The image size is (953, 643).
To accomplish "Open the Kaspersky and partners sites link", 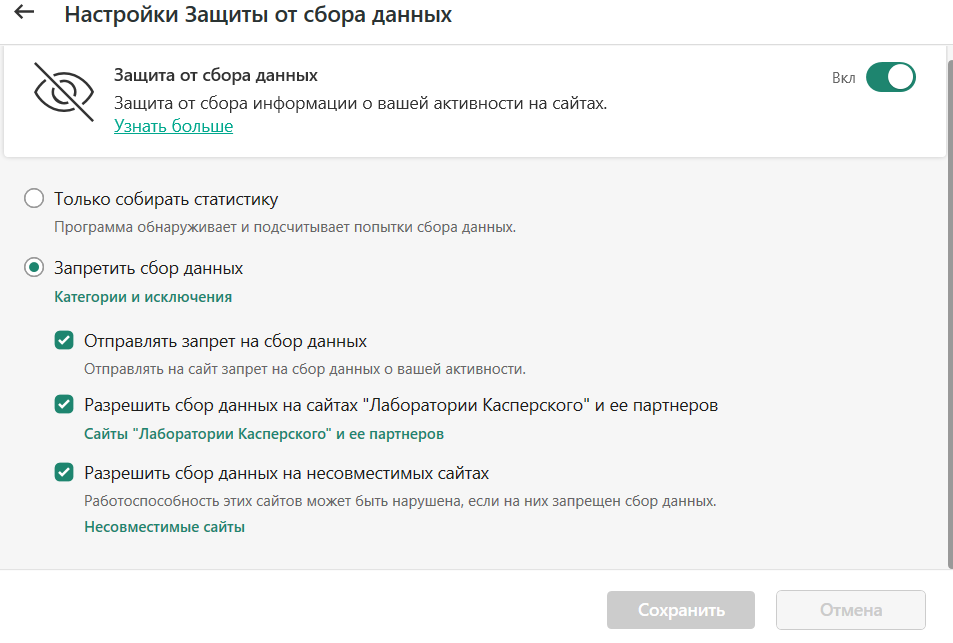I will [x=264, y=434].
